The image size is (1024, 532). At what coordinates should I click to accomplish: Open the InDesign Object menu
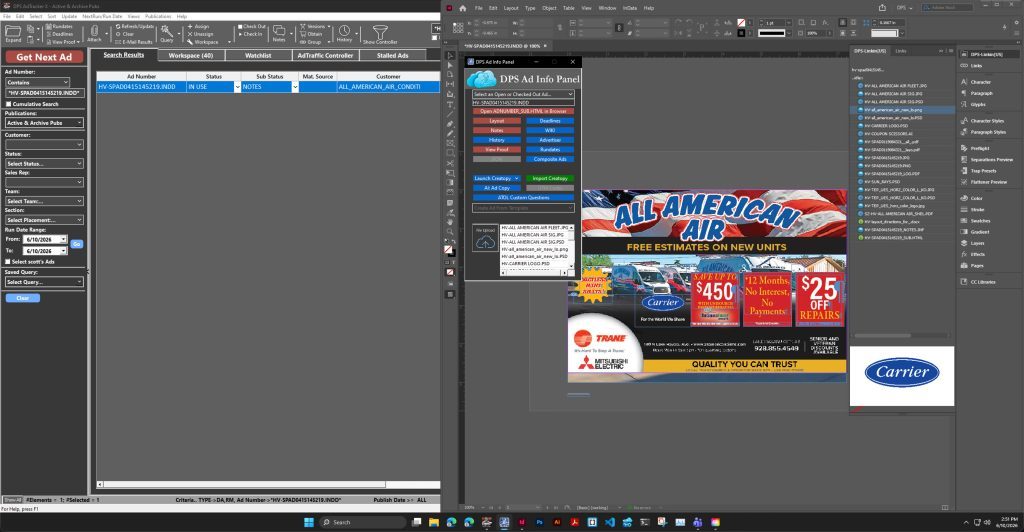549,8
